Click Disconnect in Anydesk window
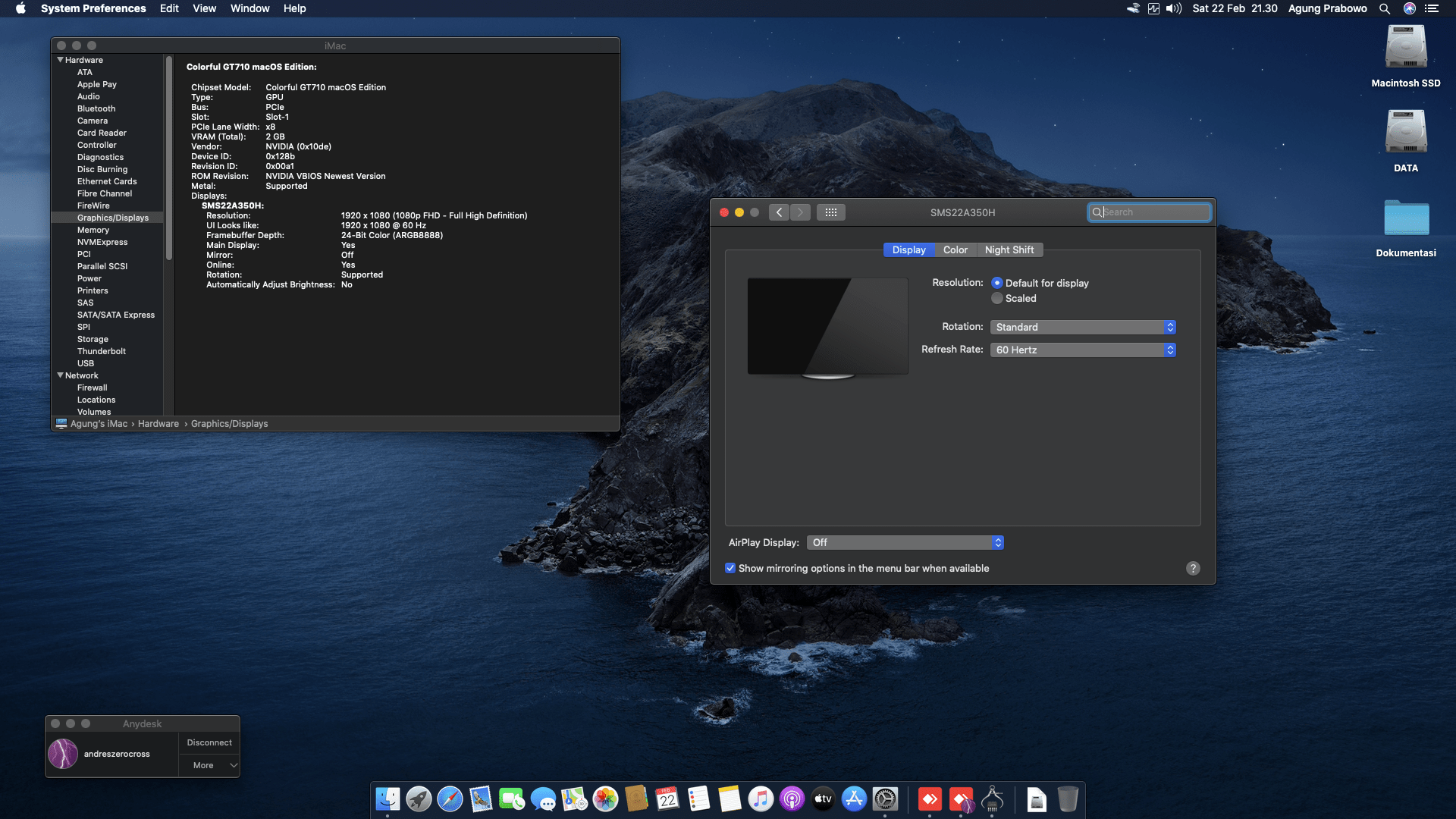Screen dimensions: 1456x819 (209, 742)
